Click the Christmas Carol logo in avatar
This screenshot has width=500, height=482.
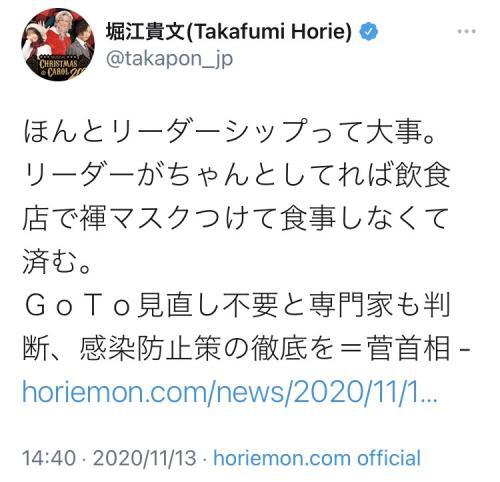60,68
